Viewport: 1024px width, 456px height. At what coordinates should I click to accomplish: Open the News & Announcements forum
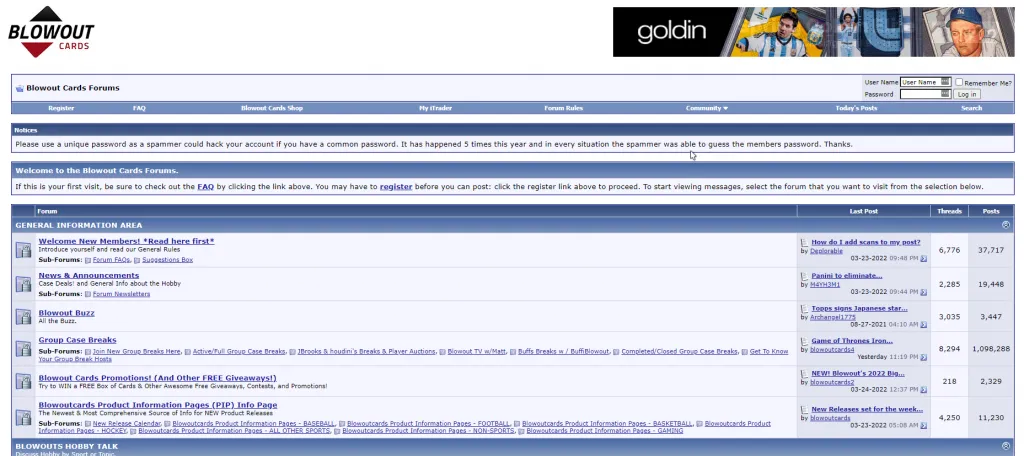tap(89, 276)
